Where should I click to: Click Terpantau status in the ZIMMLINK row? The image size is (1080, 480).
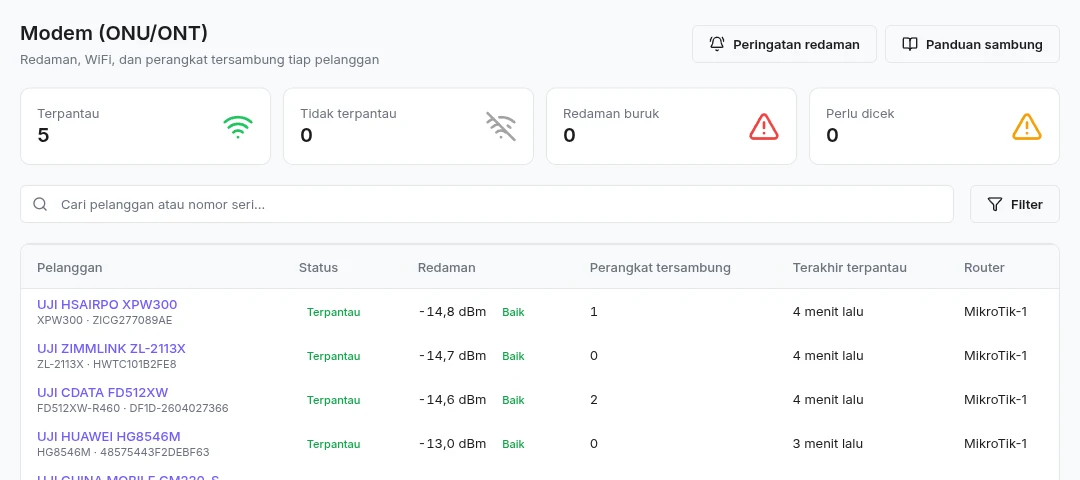pyautogui.click(x=333, y=356)
